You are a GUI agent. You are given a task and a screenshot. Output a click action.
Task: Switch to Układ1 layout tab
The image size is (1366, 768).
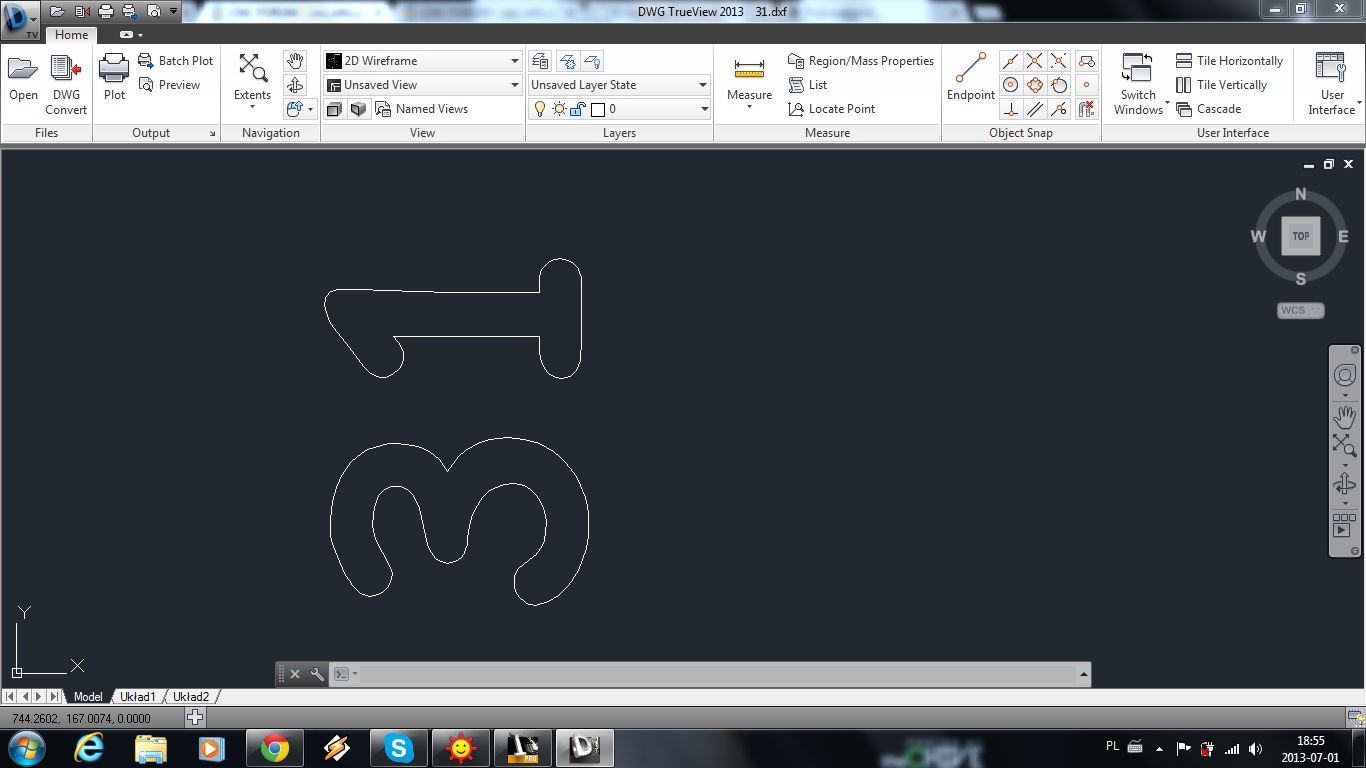coord(138,696)
